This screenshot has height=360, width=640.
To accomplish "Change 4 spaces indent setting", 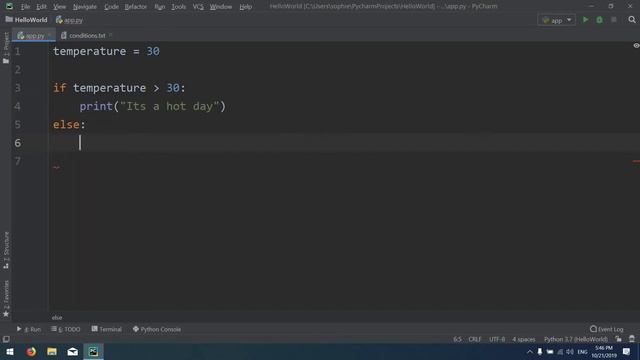I will 524,339.
